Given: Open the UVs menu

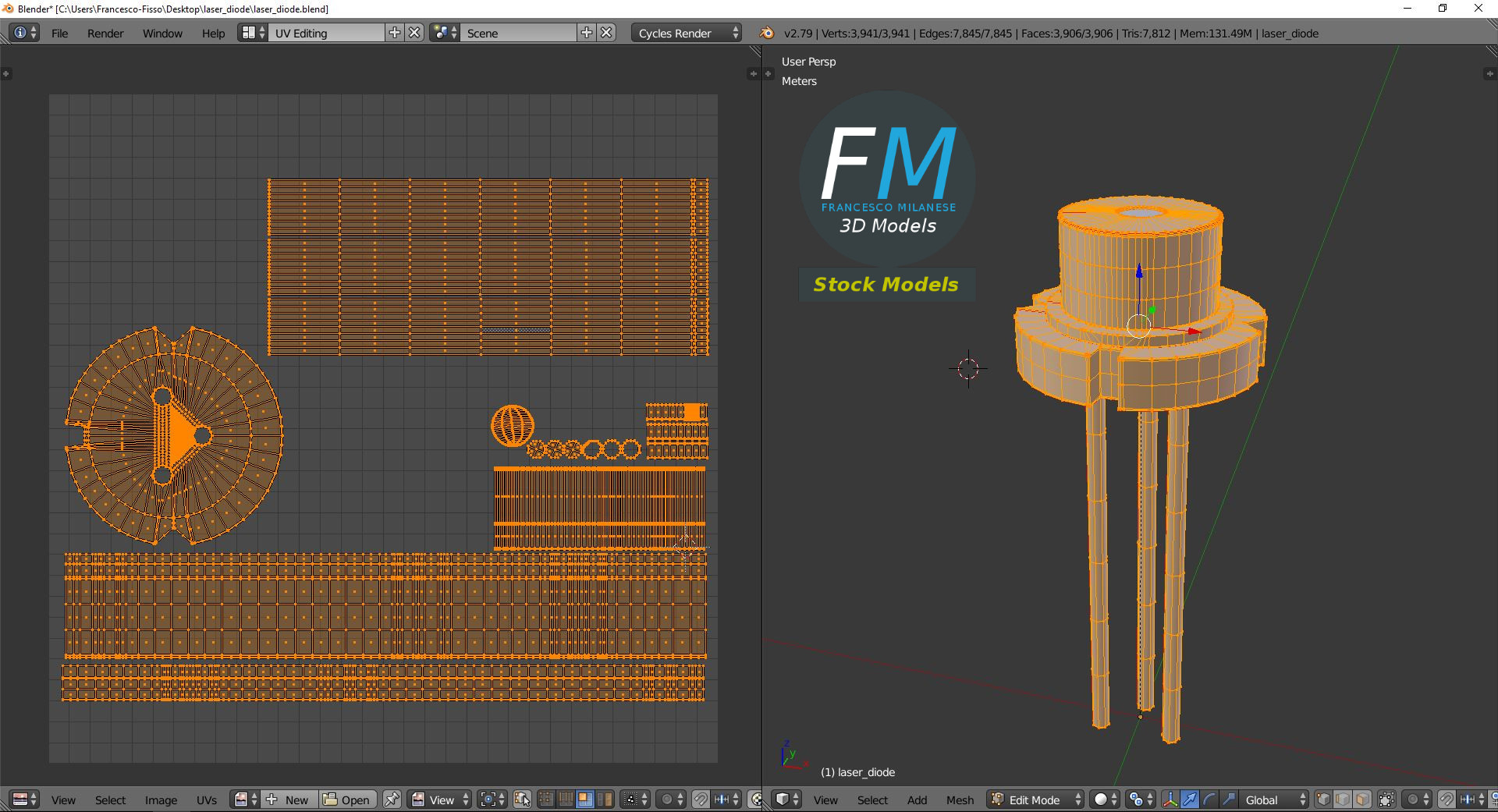Looking at the screenshot, I should pyautogui.click(x=207, y=800).
